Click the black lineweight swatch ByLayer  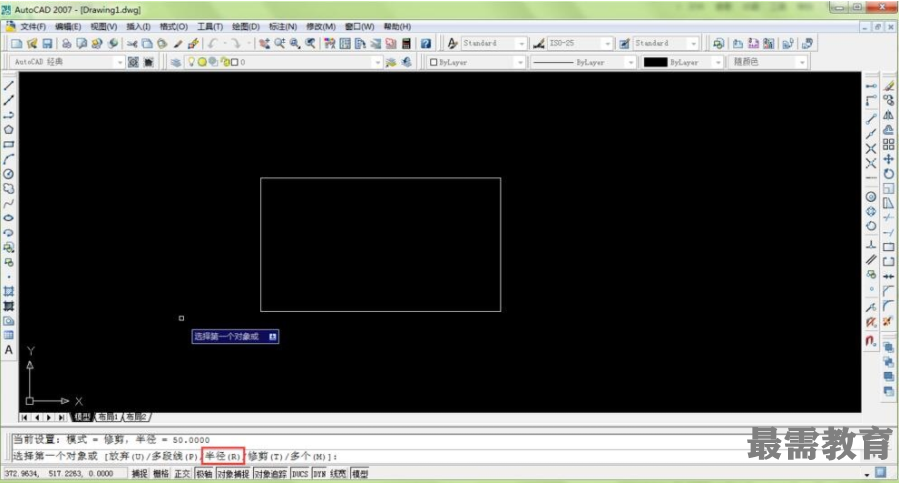click(655, 62)
